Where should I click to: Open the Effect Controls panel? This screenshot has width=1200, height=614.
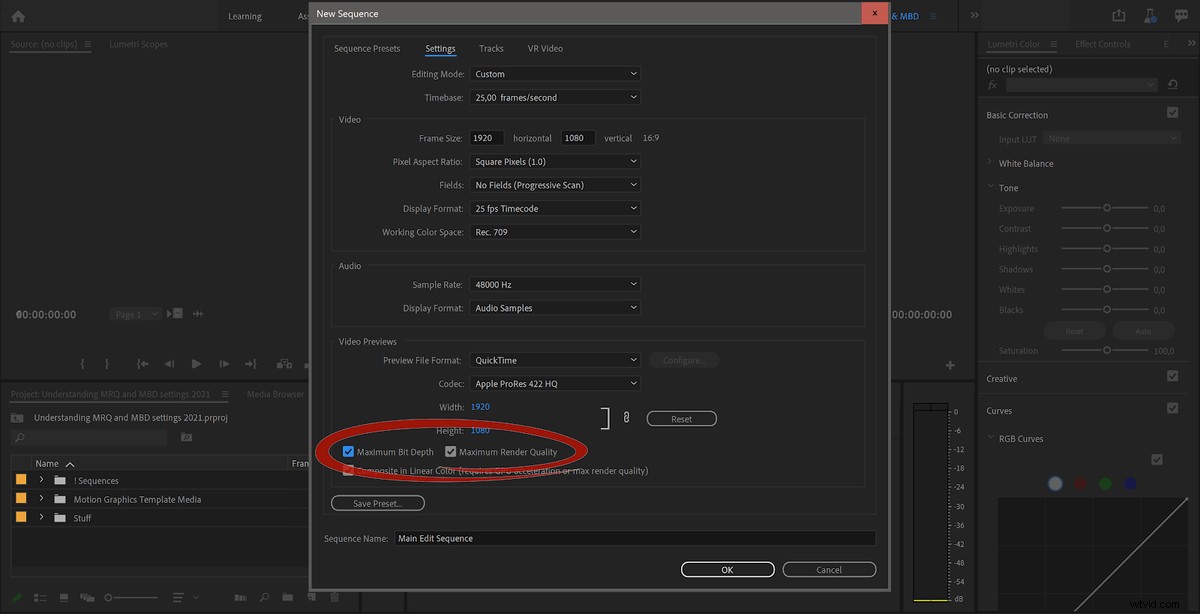pos(1103,43)
